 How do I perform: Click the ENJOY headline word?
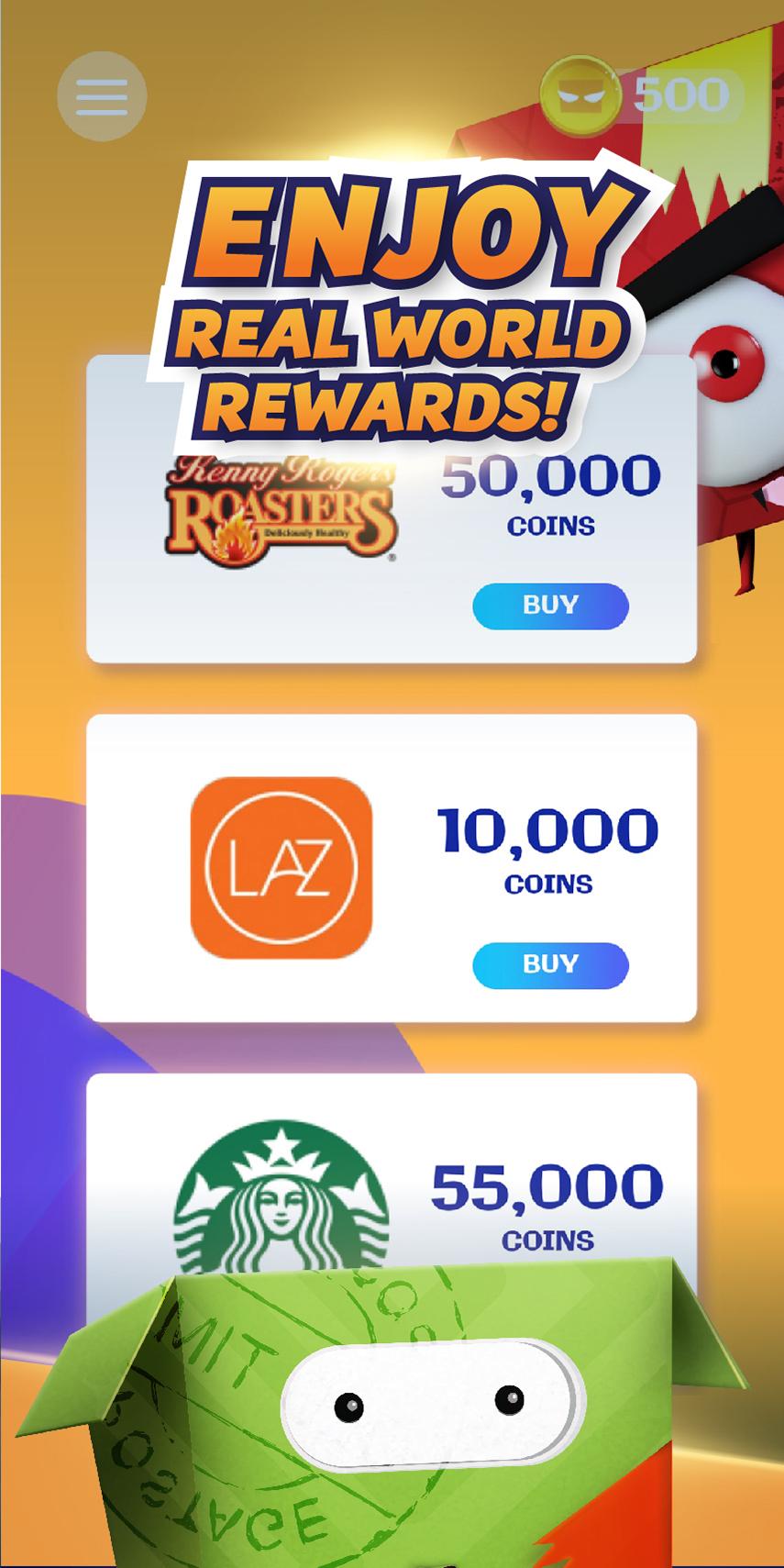pos(408,231)
